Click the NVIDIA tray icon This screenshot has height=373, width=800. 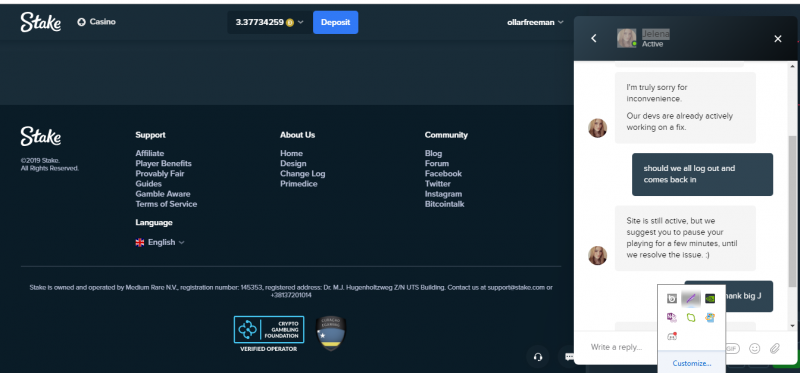pyautogui.click(x=710, y=299)
